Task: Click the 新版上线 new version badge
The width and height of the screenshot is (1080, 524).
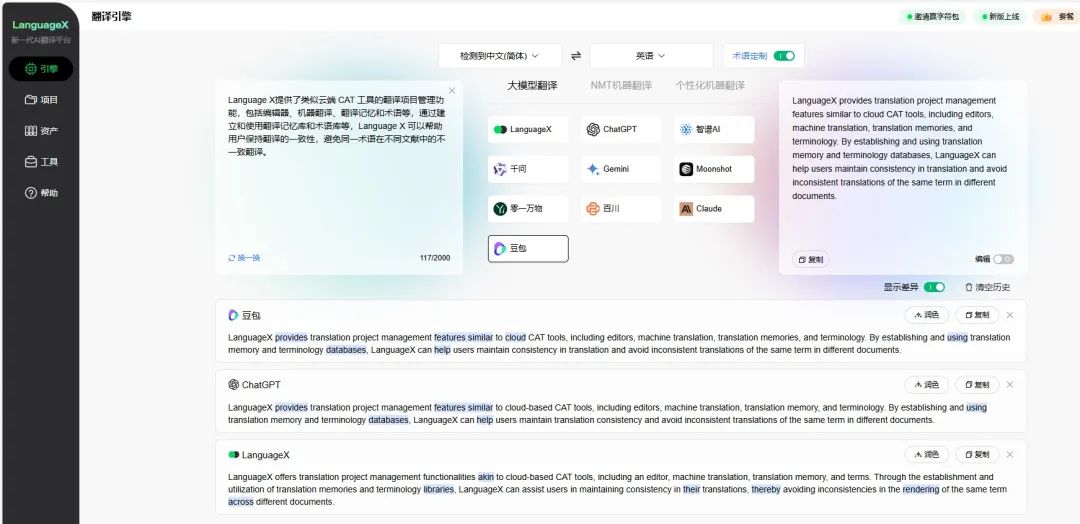Action: pyautogui.click(x=1000, y=17)
